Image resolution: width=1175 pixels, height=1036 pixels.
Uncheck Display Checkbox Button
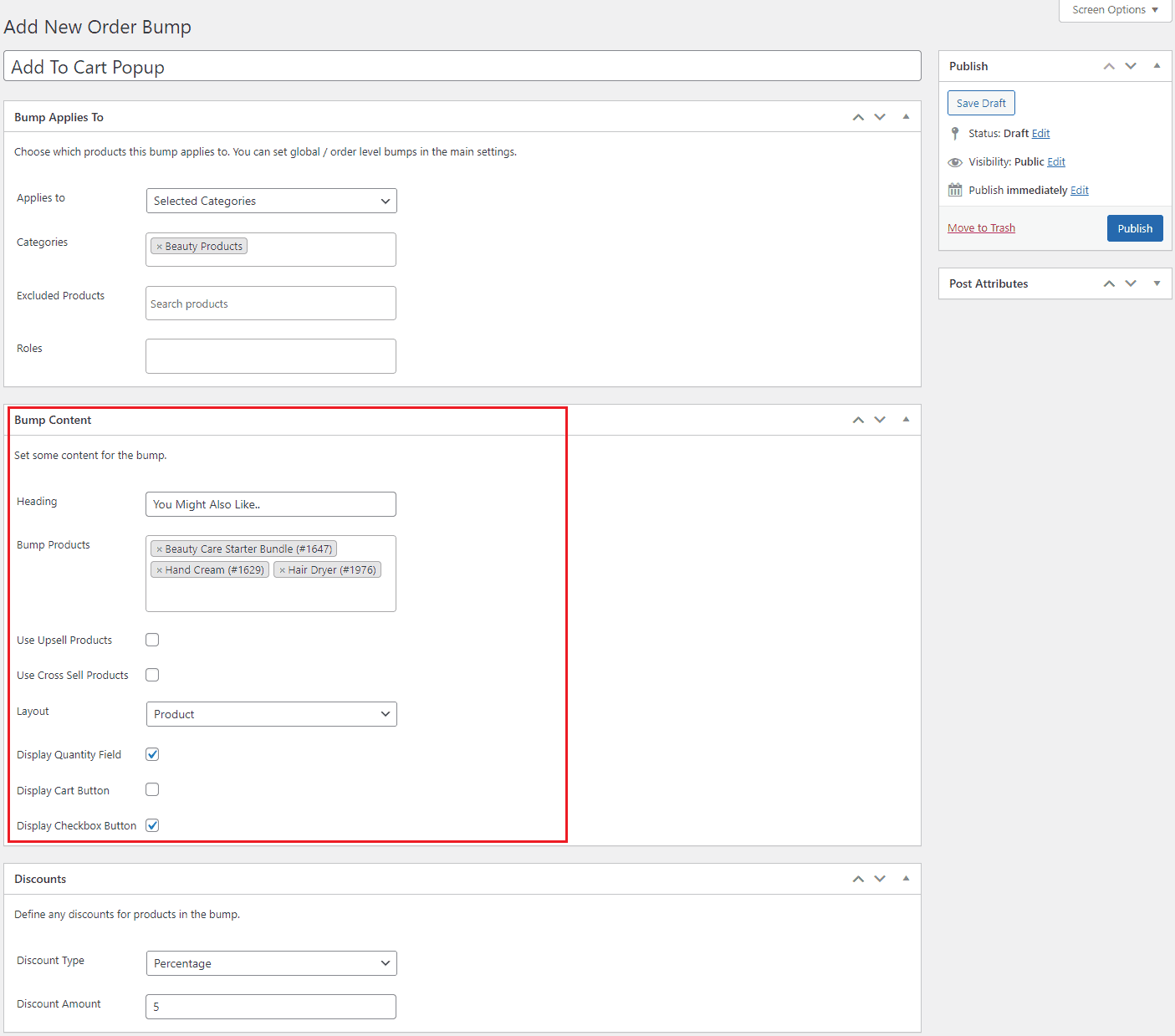point(151,825)
